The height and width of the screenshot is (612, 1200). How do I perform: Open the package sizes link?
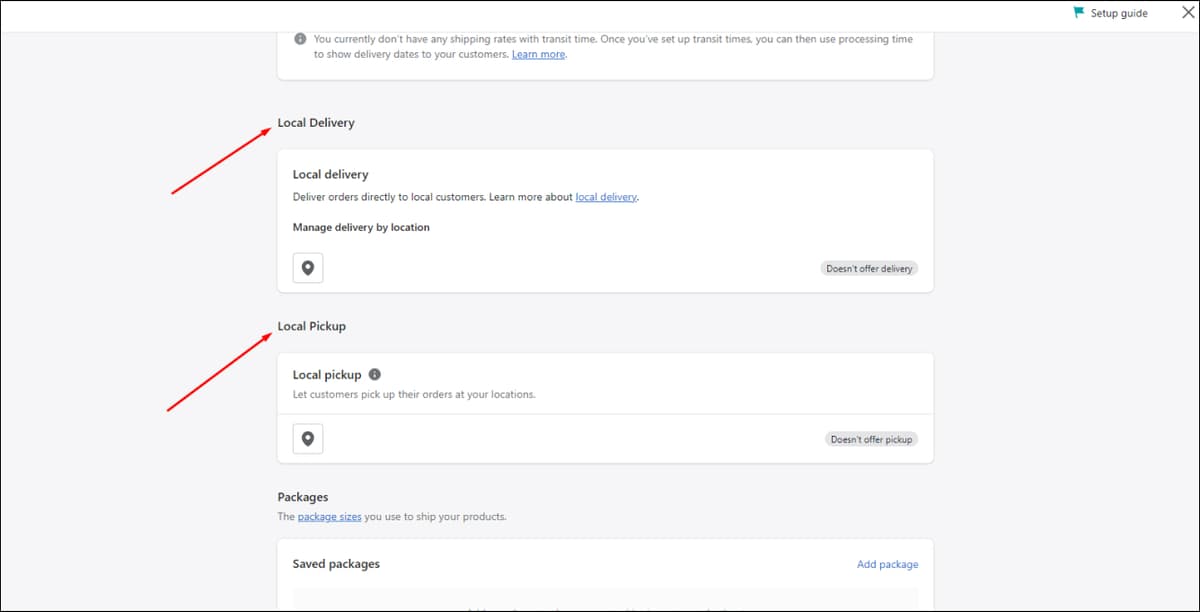pos(330,517)
